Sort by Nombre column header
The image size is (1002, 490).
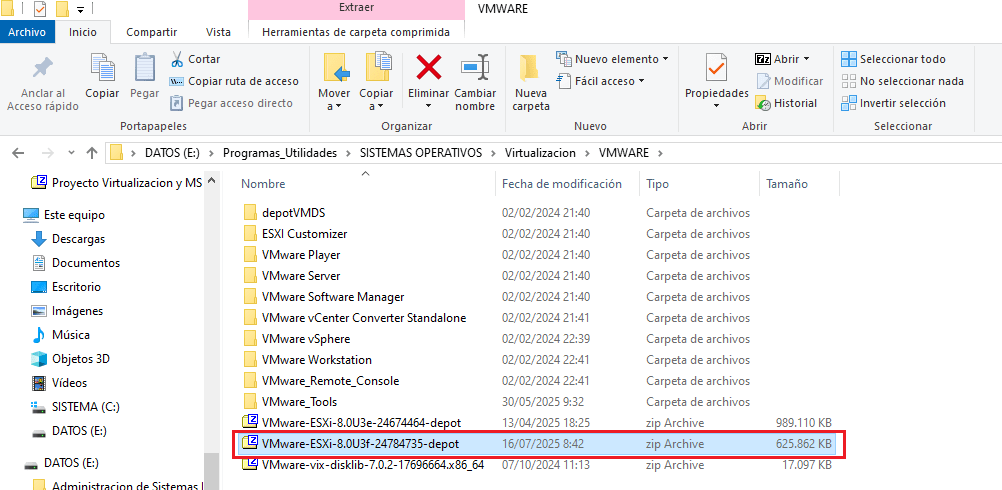[x=263, y=184]
